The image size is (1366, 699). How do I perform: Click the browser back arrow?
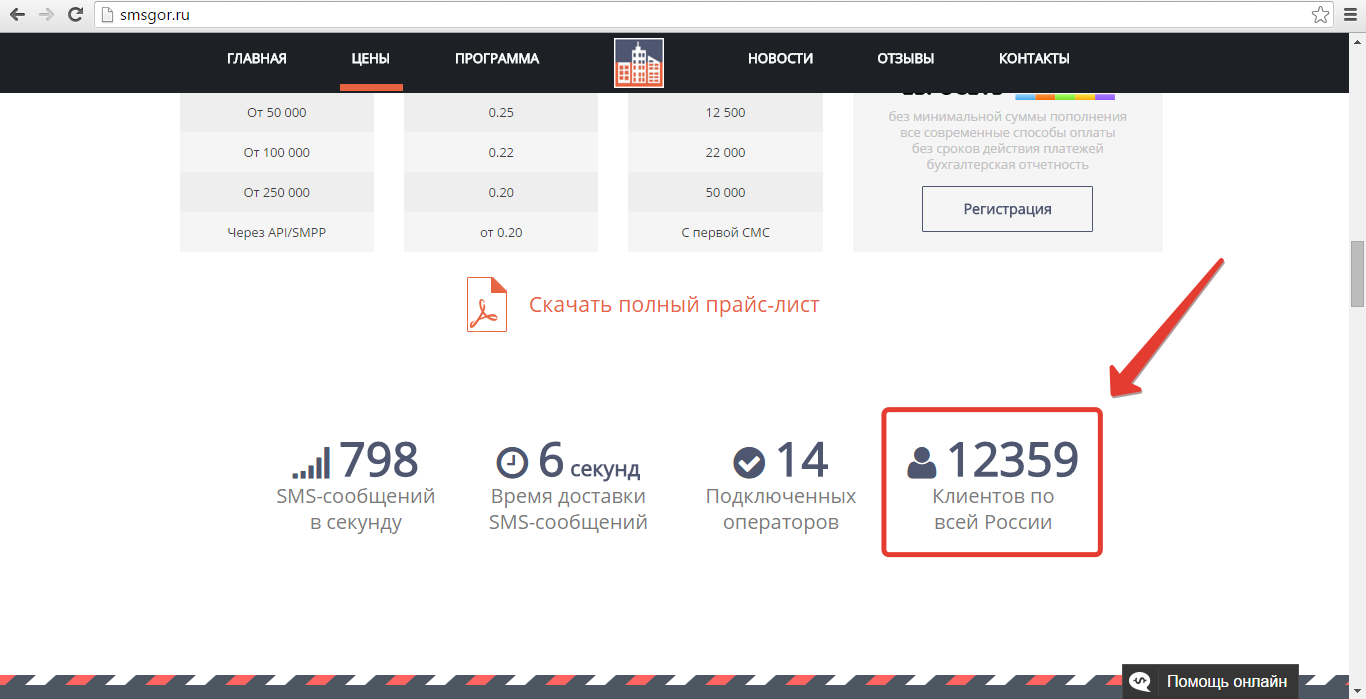click(x=18, y=15)
